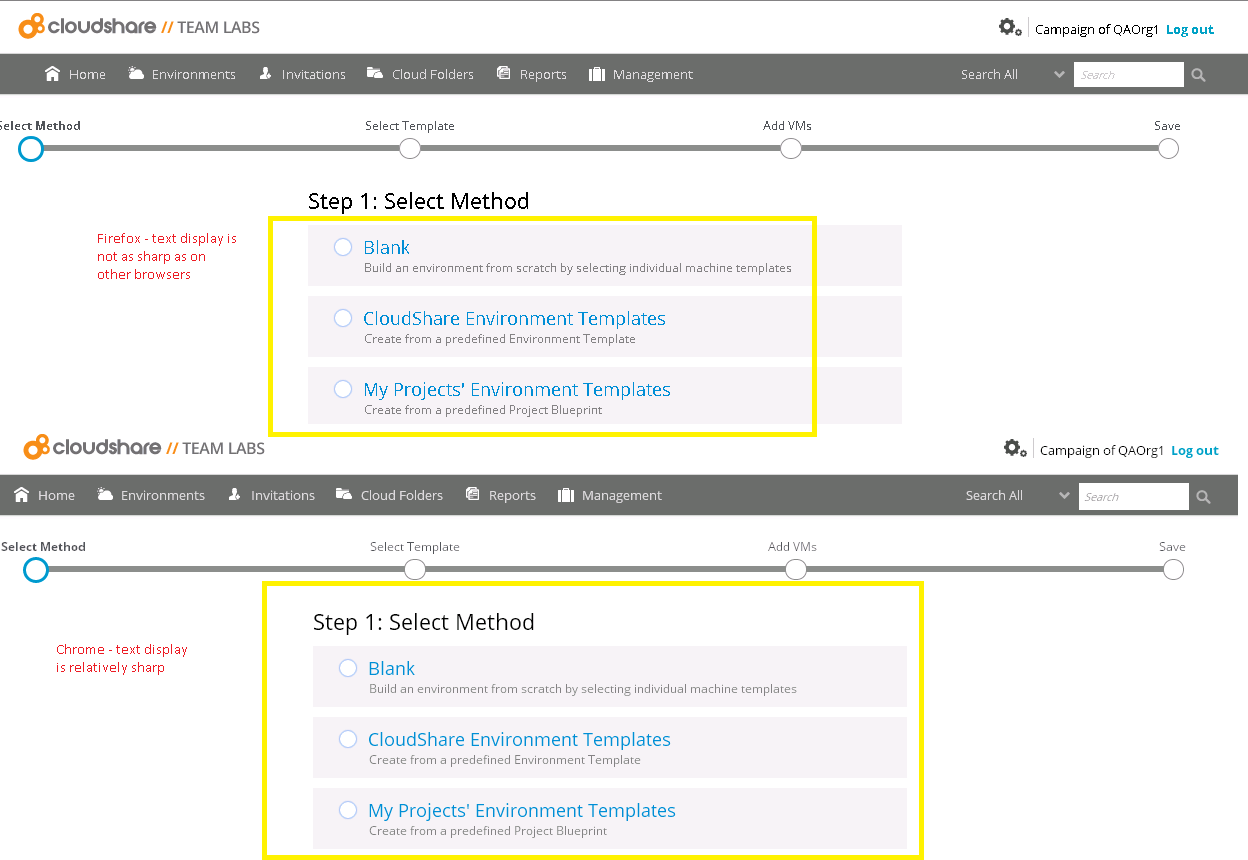Image resolution: width=1248 pixels, height=860 pixels.
Task: Click Log out link in upper Firefox page
Action: (1190, 30)
